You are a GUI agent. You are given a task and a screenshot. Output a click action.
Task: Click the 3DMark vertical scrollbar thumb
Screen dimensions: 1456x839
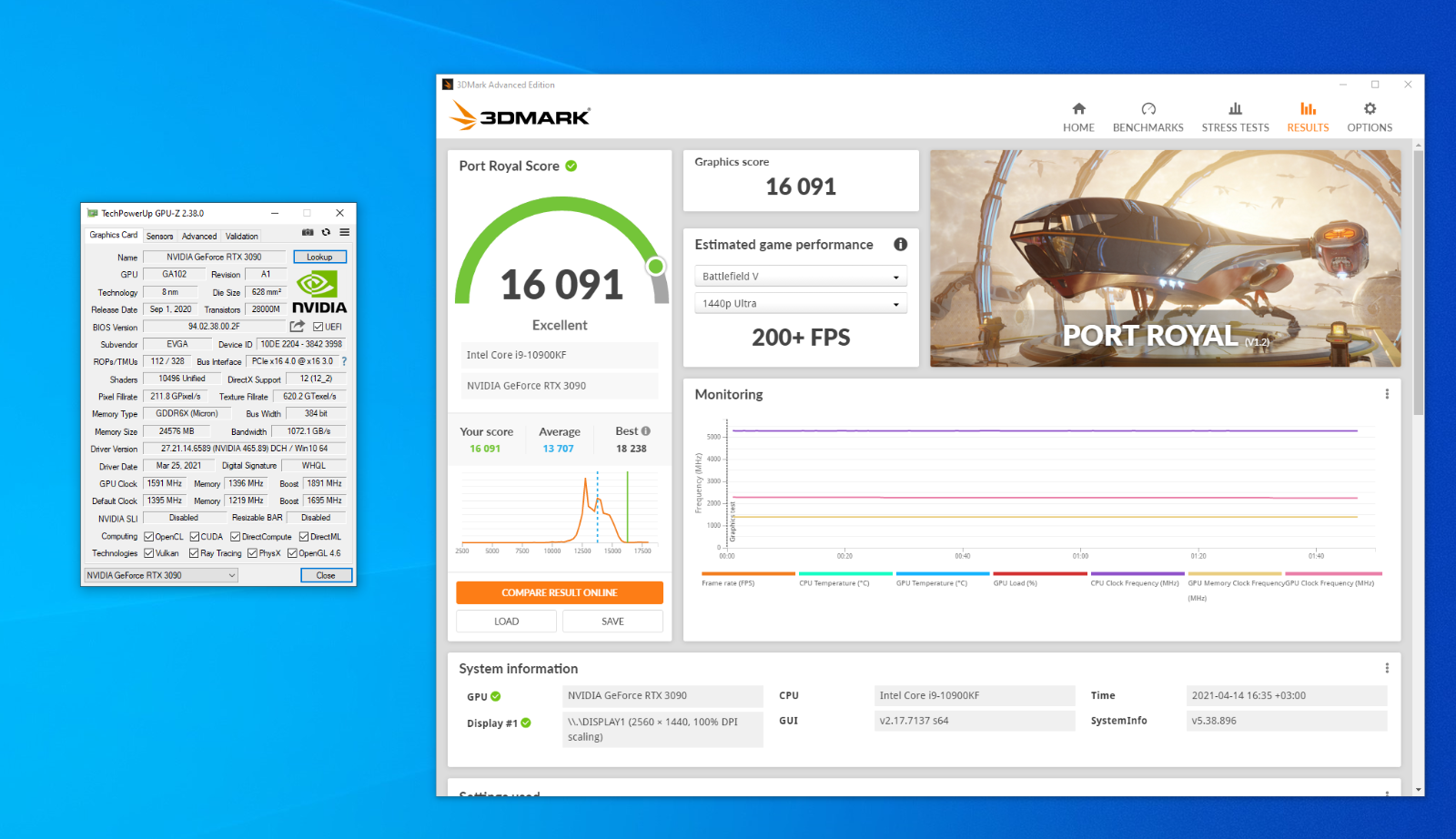(1419, 282)
